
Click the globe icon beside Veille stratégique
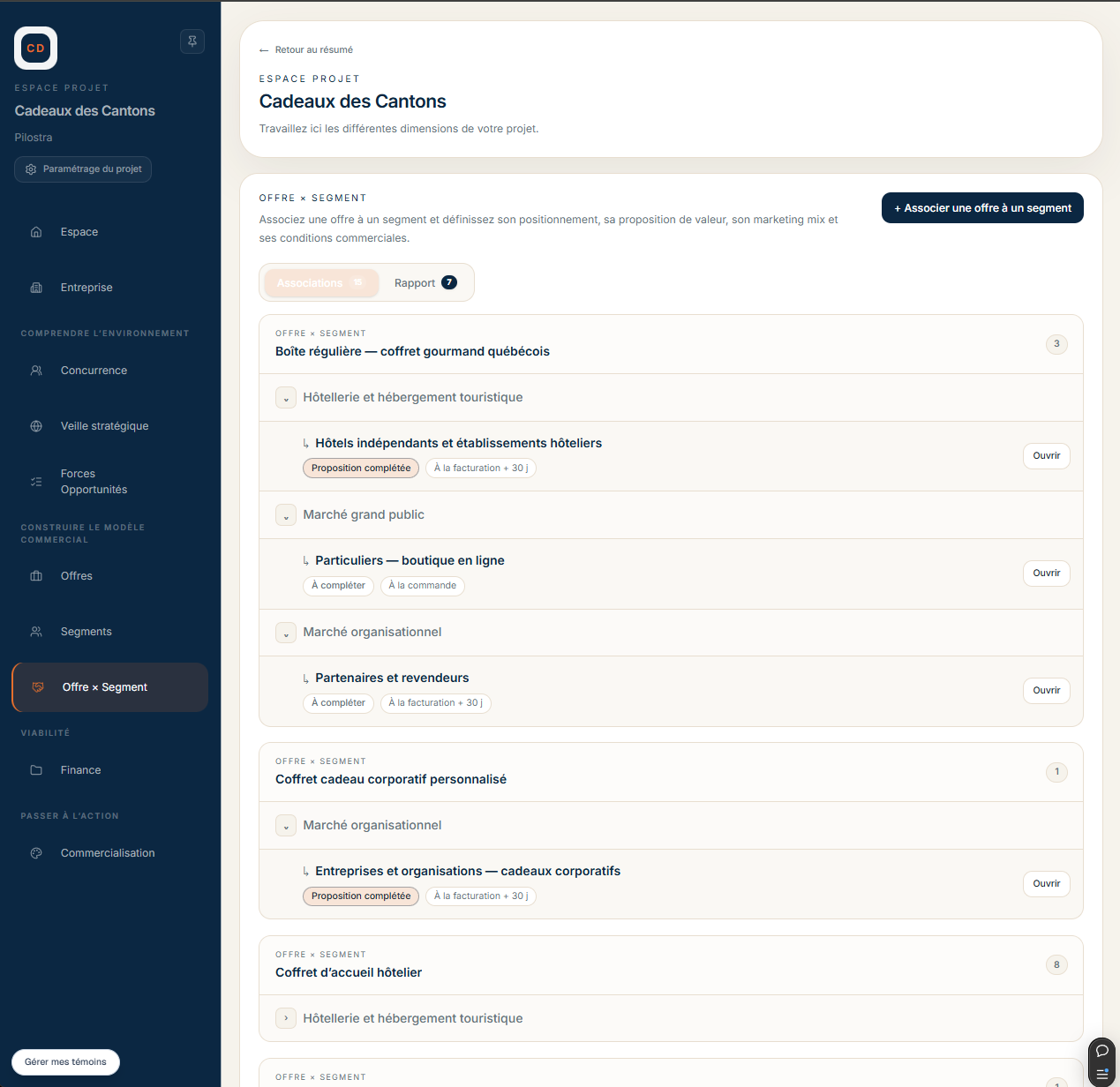pyautogui.click(x=36, y=426)
